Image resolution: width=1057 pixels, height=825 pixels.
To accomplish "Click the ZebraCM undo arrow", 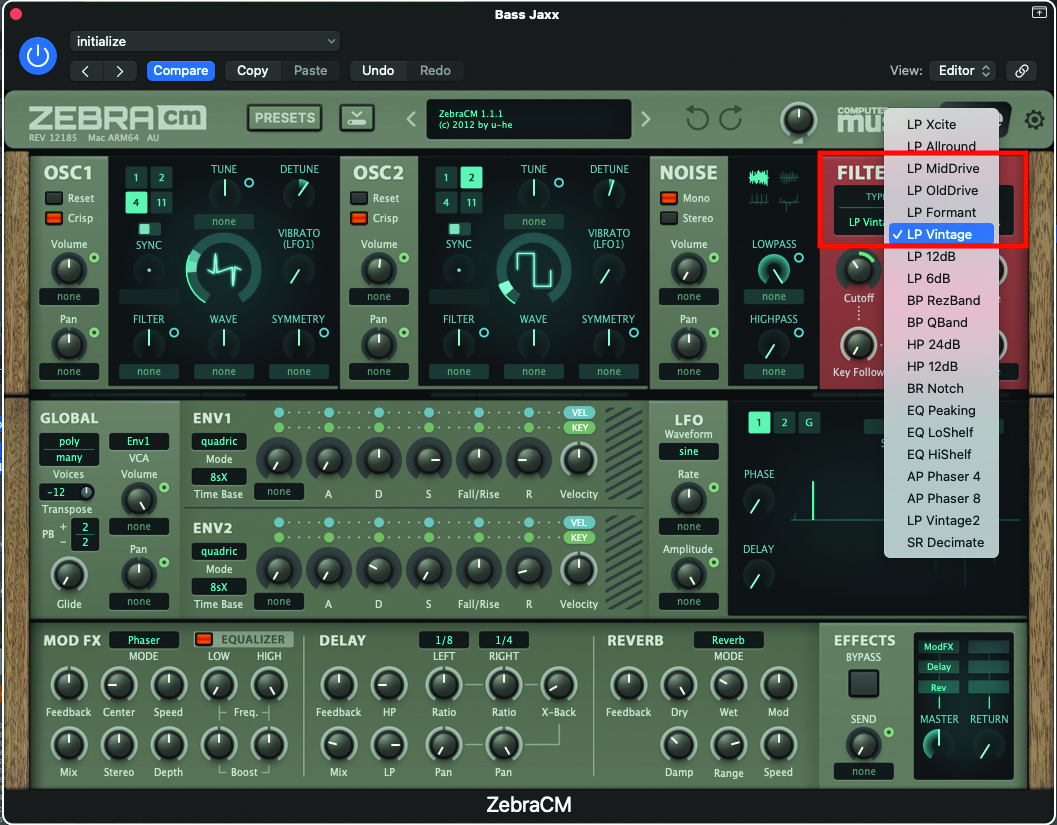I will point(698,119).
